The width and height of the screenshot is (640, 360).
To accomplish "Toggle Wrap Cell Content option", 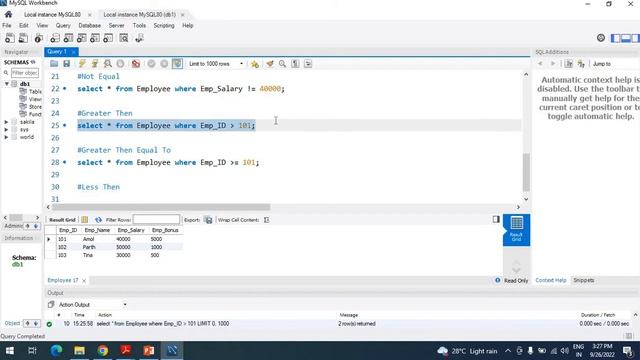I will tap(267, 220).
